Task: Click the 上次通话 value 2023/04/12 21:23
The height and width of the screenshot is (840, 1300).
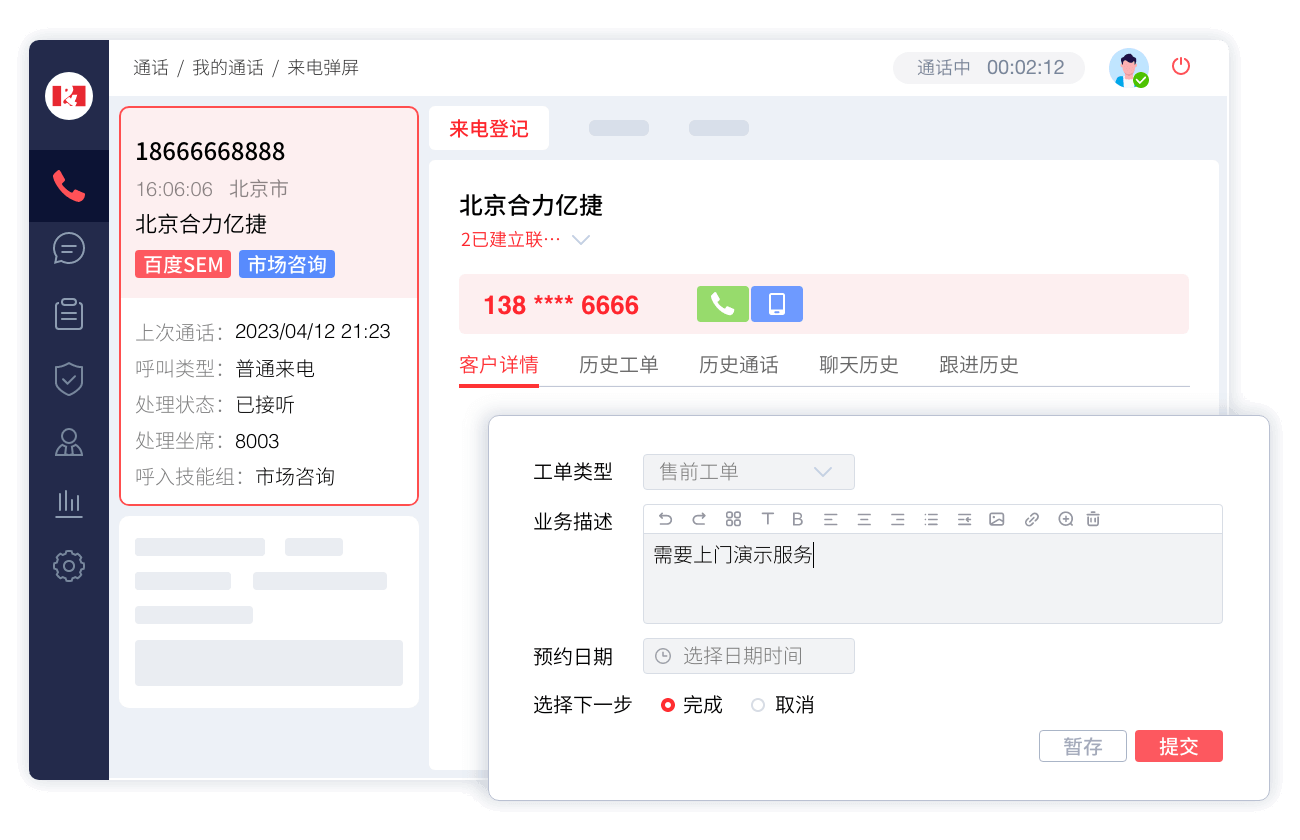Action: tap(313, 332)
